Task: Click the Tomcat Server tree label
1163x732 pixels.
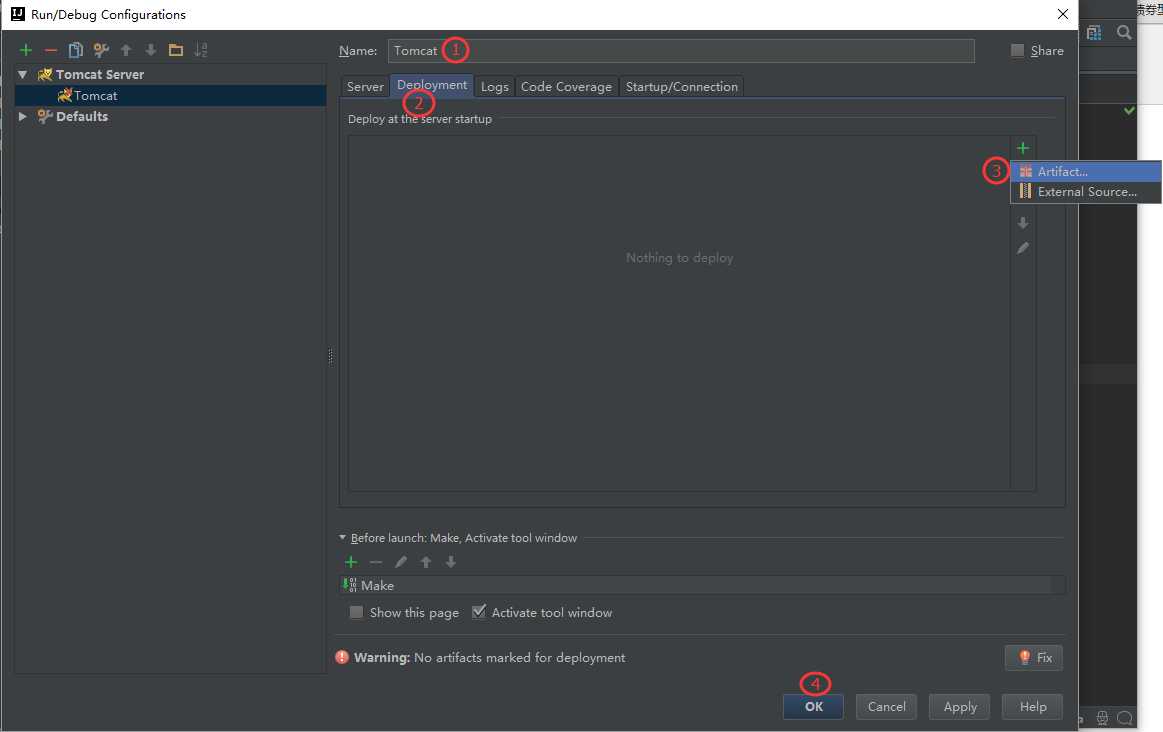Action: 99,74
